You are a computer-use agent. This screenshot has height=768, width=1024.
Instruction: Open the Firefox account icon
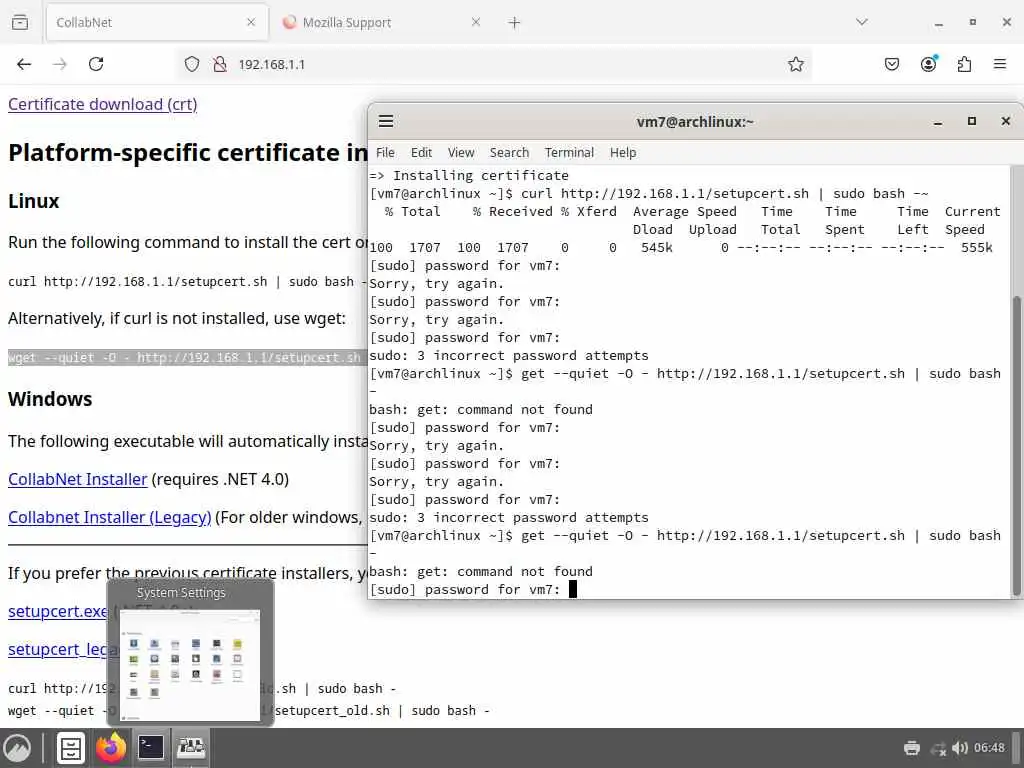929,63
